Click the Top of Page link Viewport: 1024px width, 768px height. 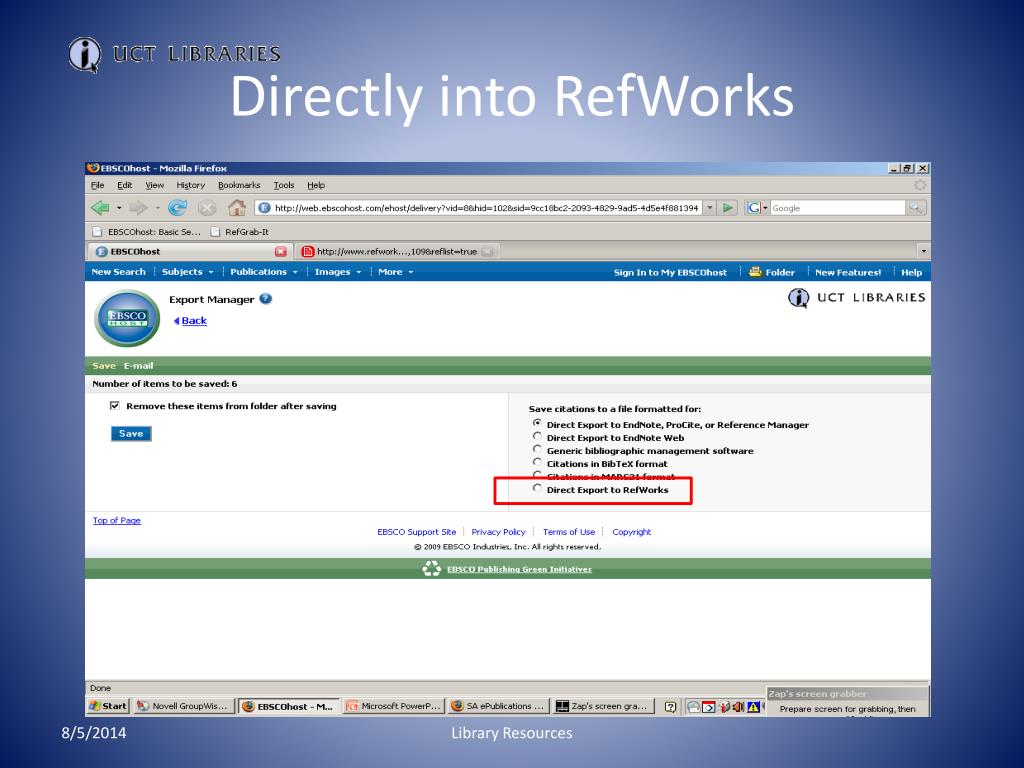[x=117, y=520]
